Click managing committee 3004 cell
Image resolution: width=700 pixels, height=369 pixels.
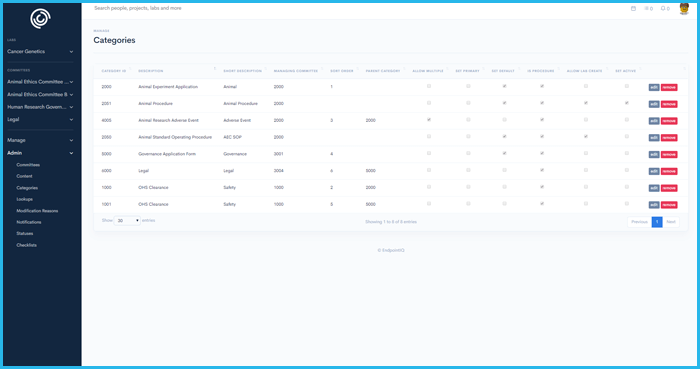tap(279, 170)
